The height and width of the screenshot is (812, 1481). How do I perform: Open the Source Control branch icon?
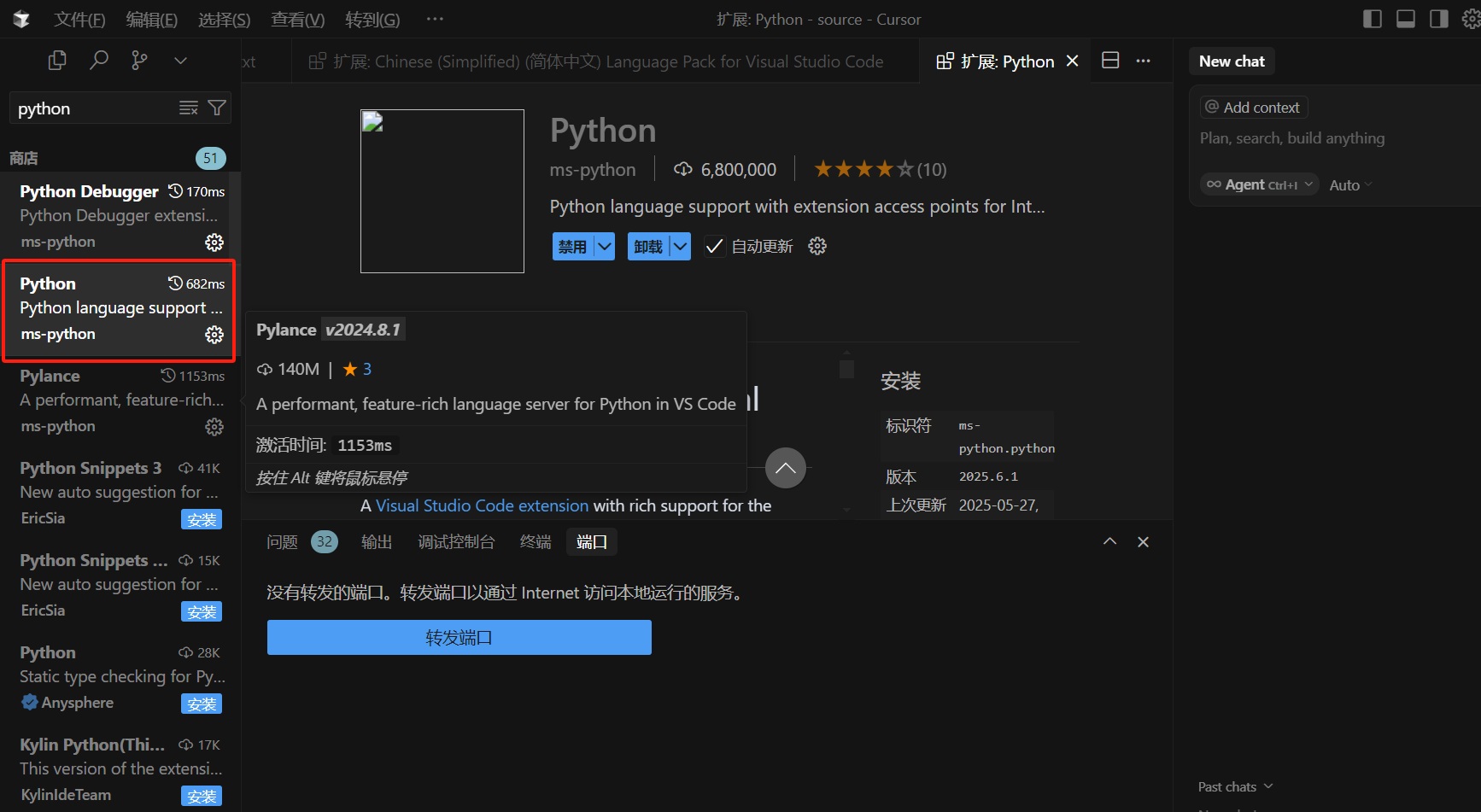[x=139, y=61]
